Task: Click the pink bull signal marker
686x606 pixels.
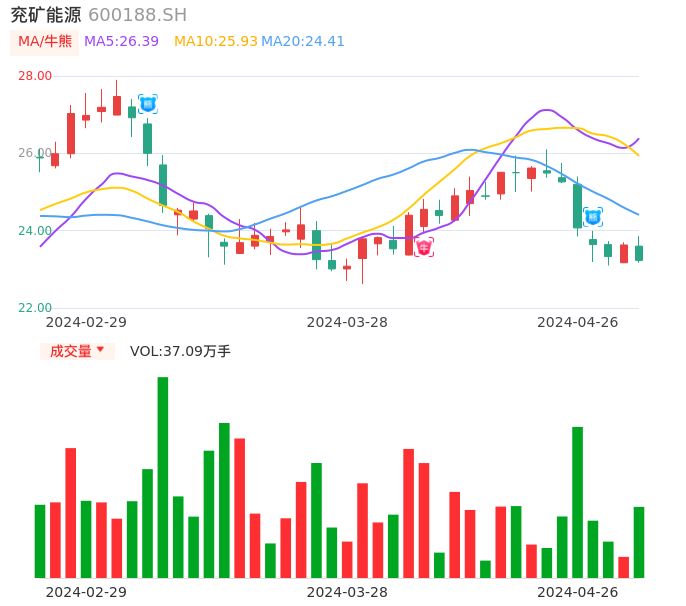Action: tap(424, 247)
